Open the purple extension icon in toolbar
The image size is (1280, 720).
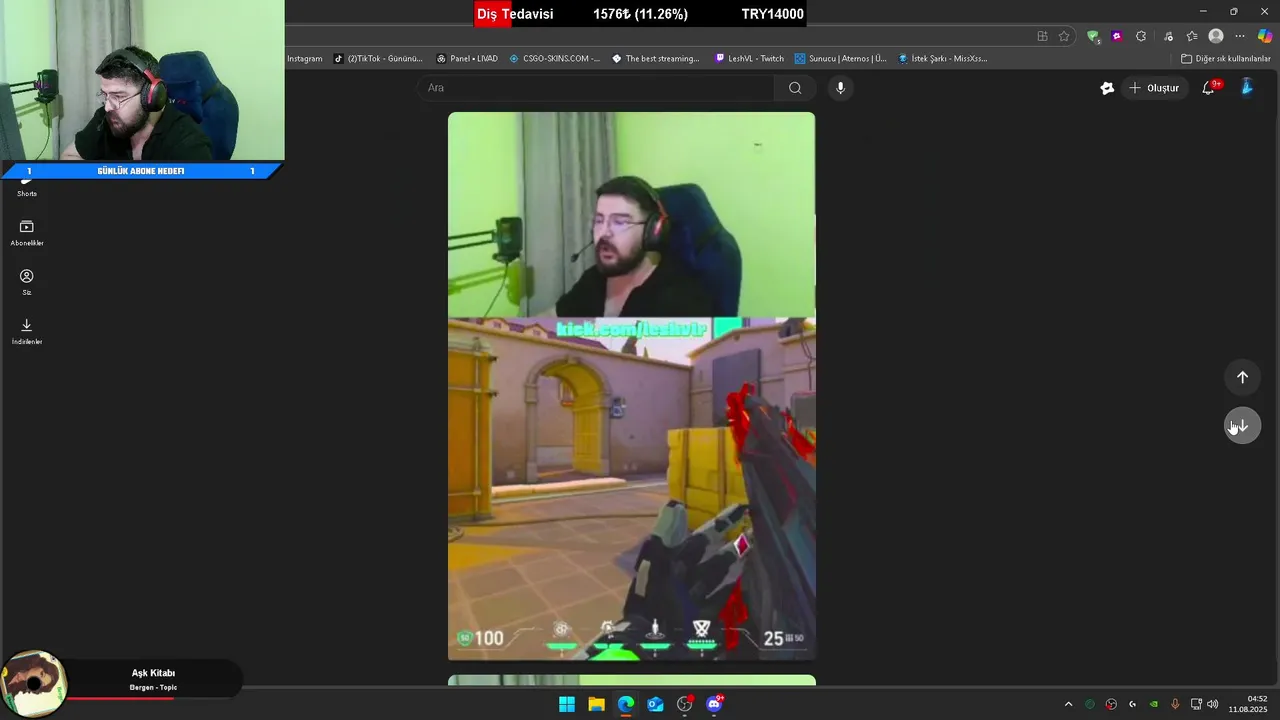point(1117,36)
